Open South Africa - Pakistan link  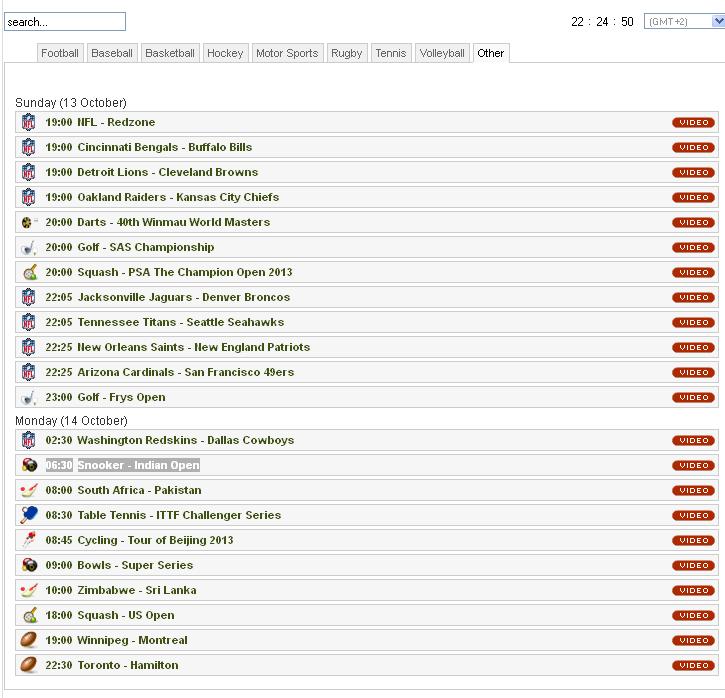(x=139, y=490)
